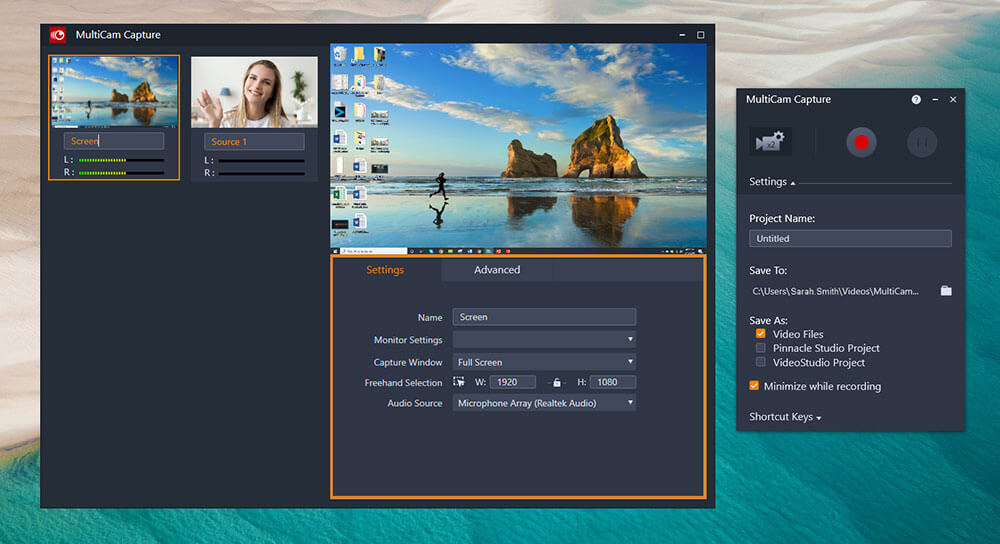The height and width of the screenshot is (544, 1000).
Task: Browse Save To folder icon
Action: tap(946, 291)
